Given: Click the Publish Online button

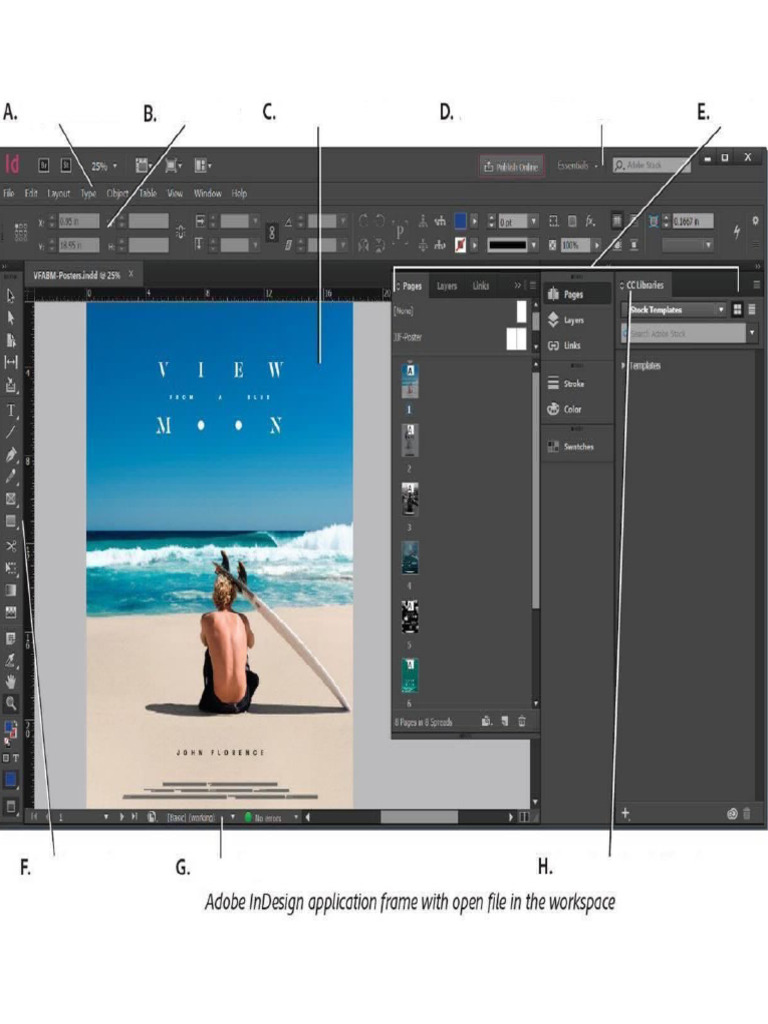Looking at the screenshot, I should point(509,166).
